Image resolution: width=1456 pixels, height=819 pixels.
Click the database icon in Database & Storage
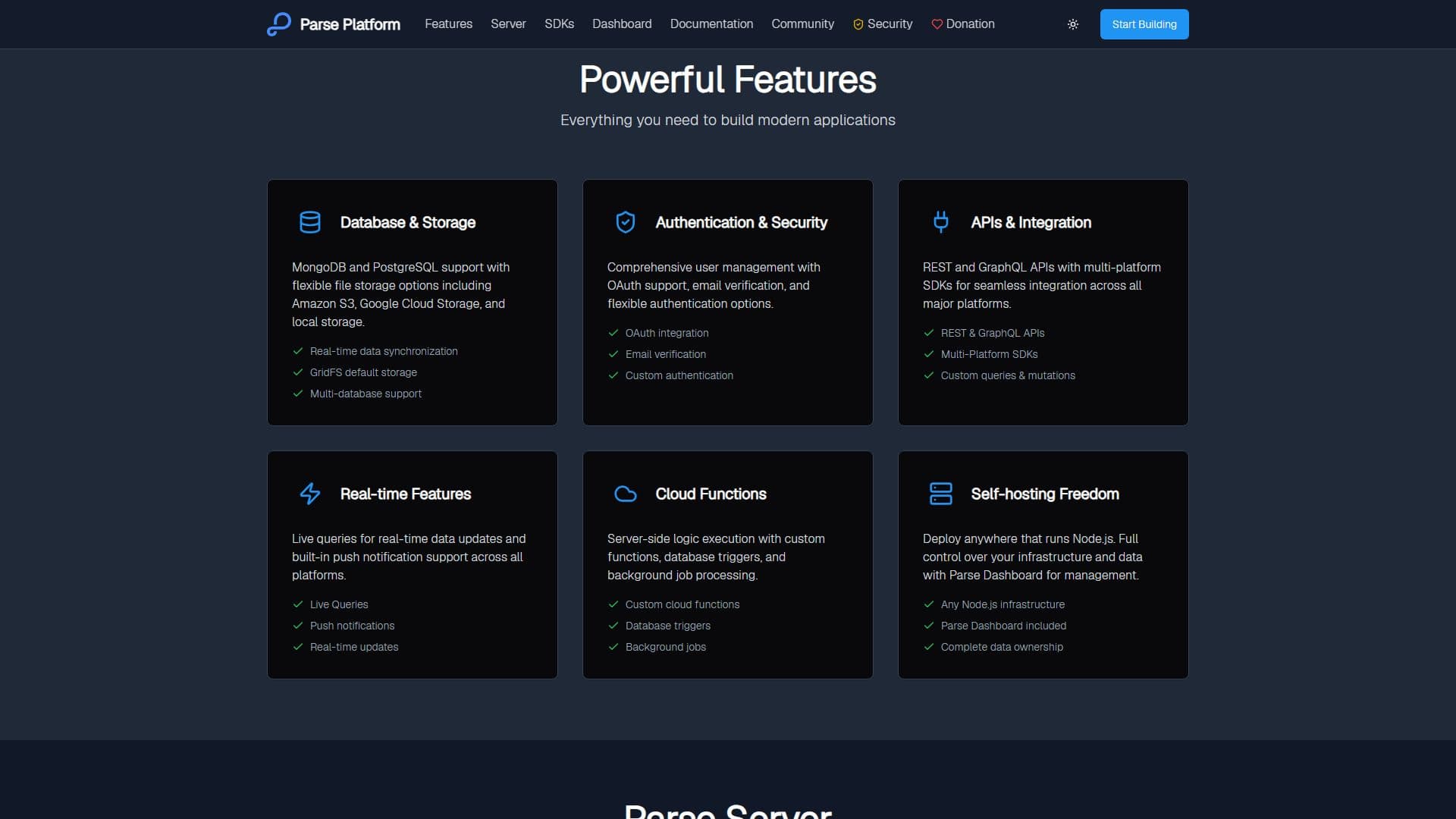(310, 222)
